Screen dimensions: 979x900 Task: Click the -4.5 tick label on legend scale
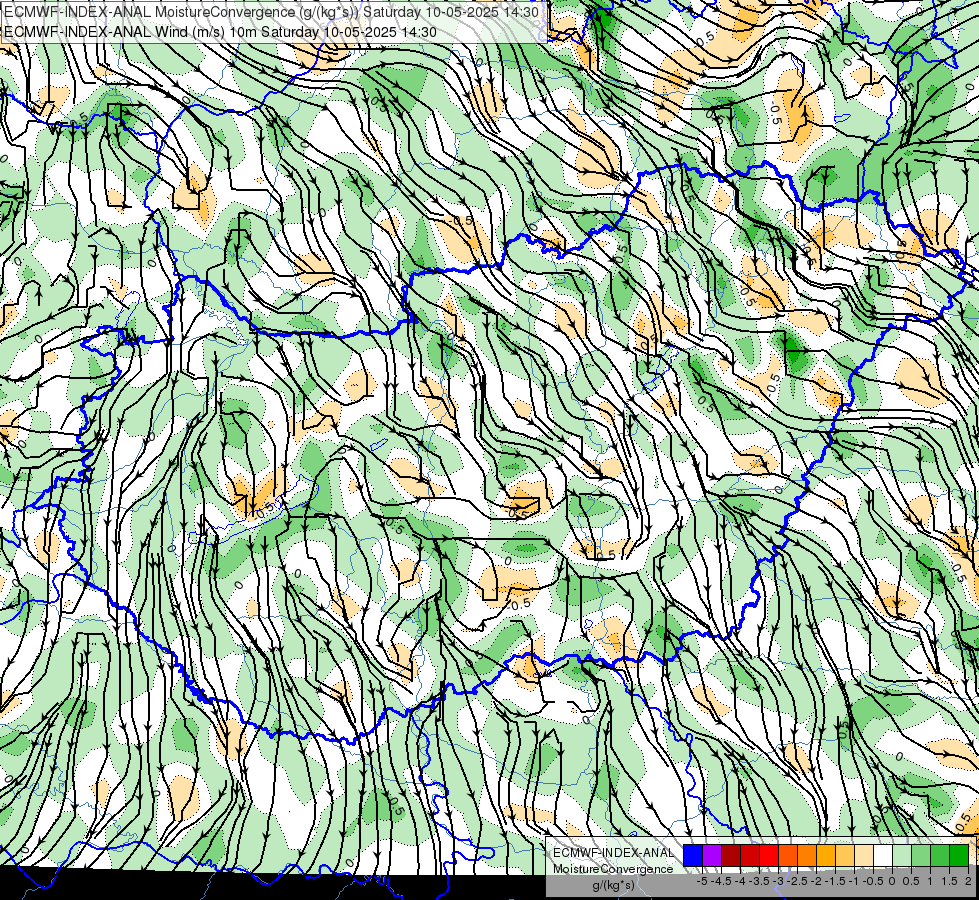[x=722, y=881]
